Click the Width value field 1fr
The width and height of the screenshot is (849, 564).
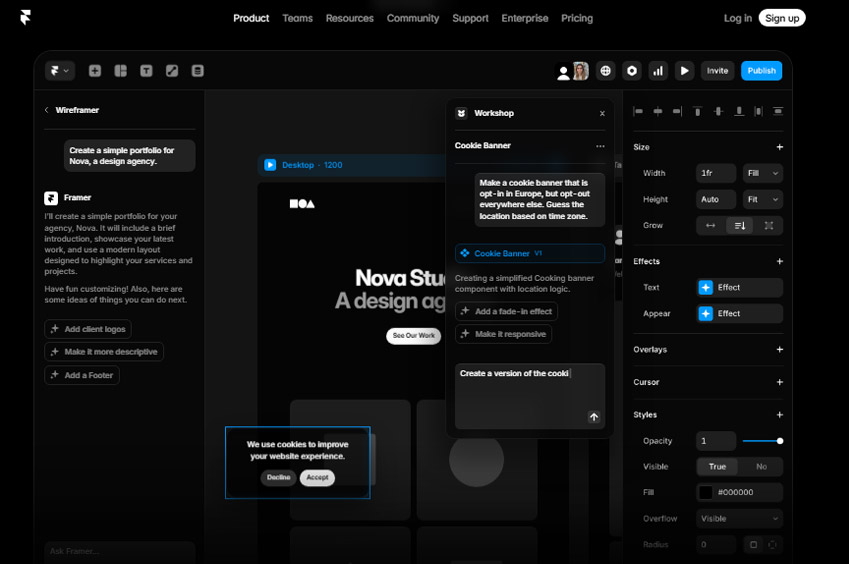tap(716, 173)
